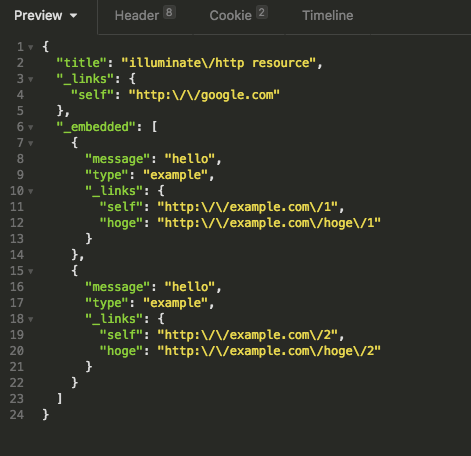
Task: Click the "_links" key on line 10
Action: (114, 191)
